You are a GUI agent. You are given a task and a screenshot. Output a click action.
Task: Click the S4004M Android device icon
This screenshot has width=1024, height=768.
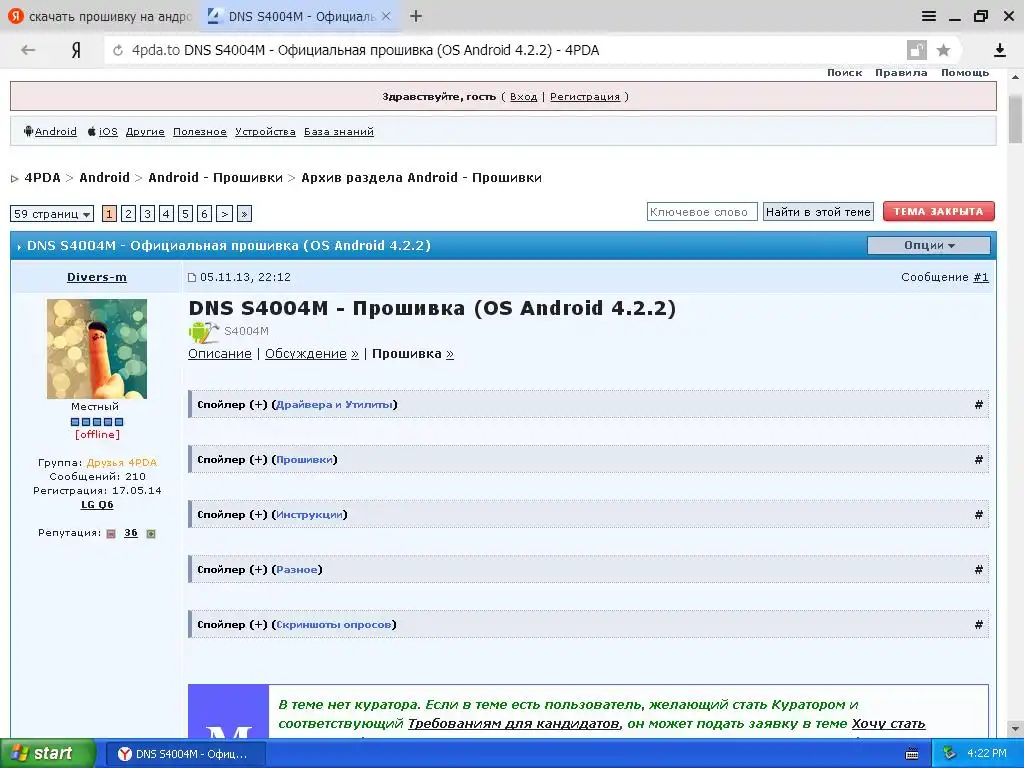click(x=203, y=332)
